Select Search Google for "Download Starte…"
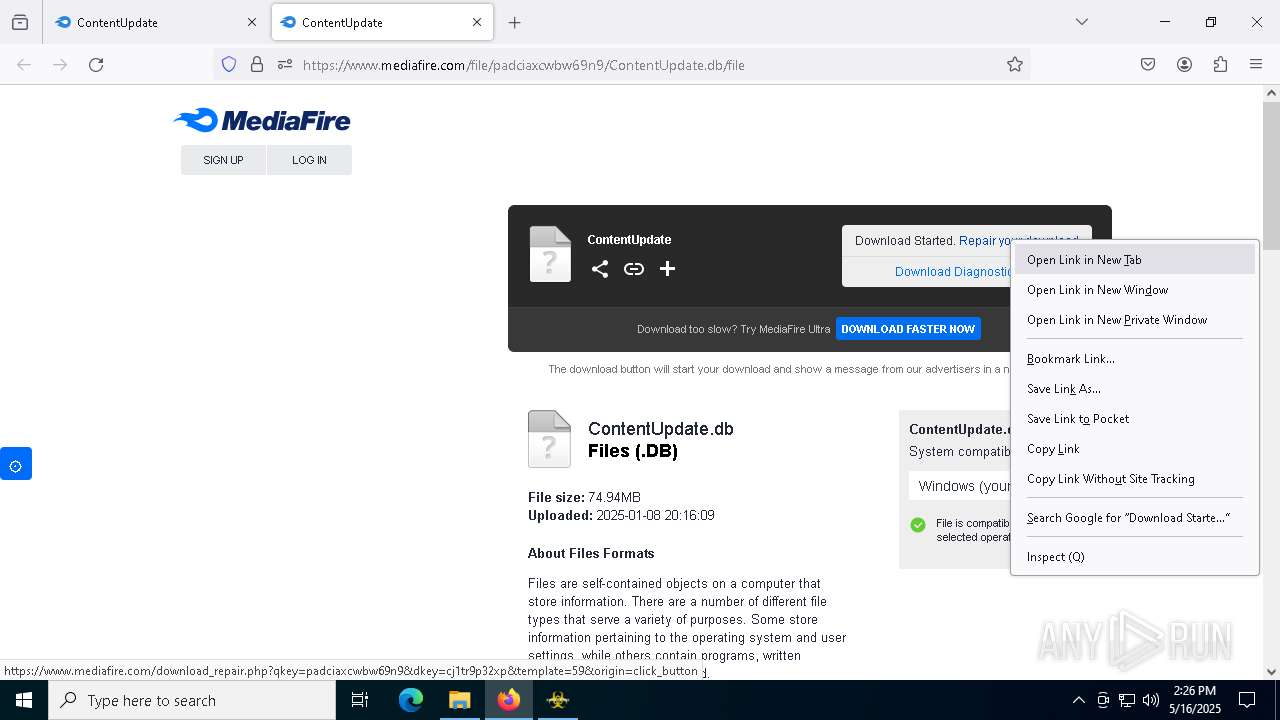 (1134, 518)
